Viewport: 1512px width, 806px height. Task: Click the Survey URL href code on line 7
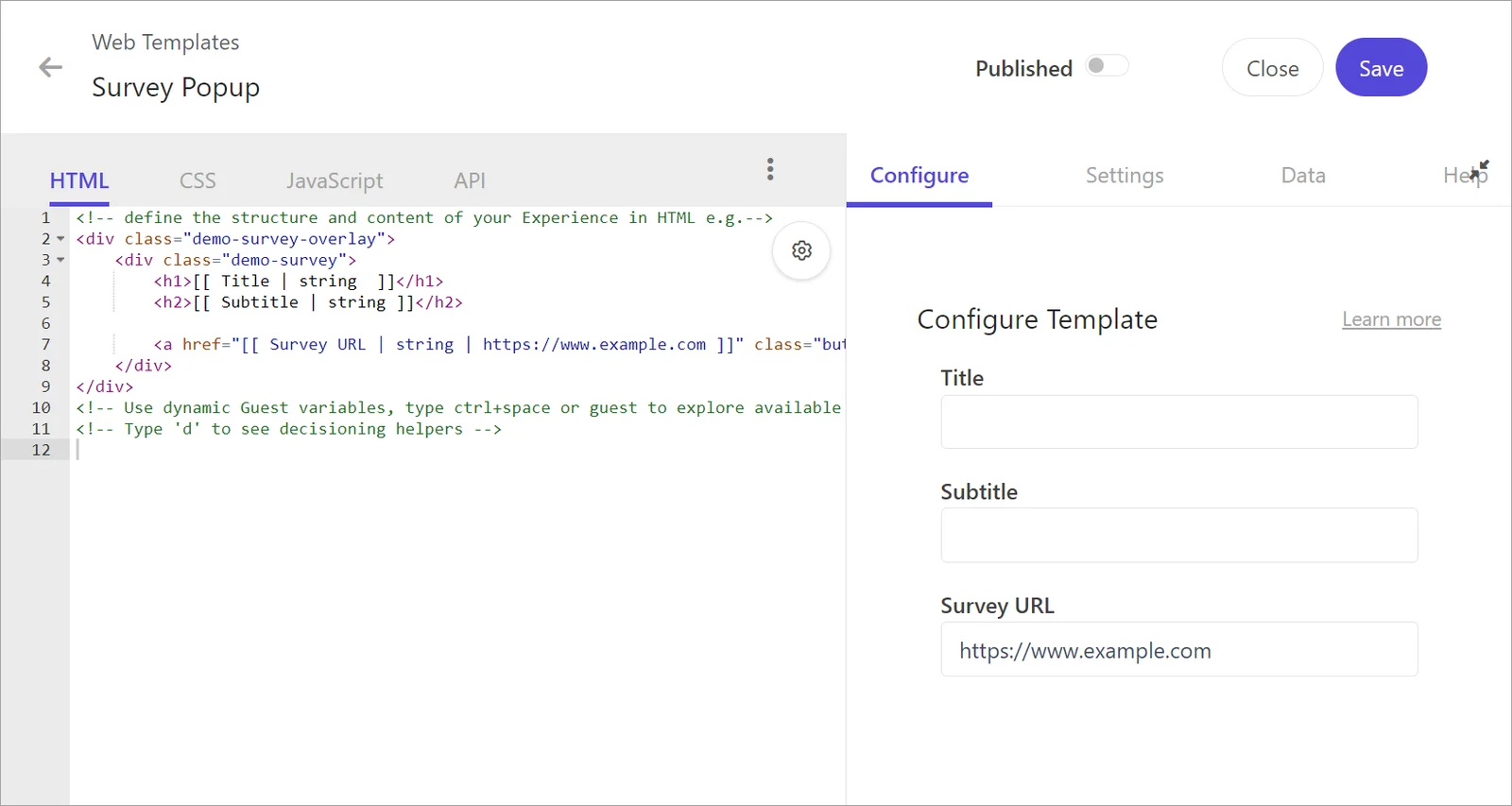click(499, 344)
